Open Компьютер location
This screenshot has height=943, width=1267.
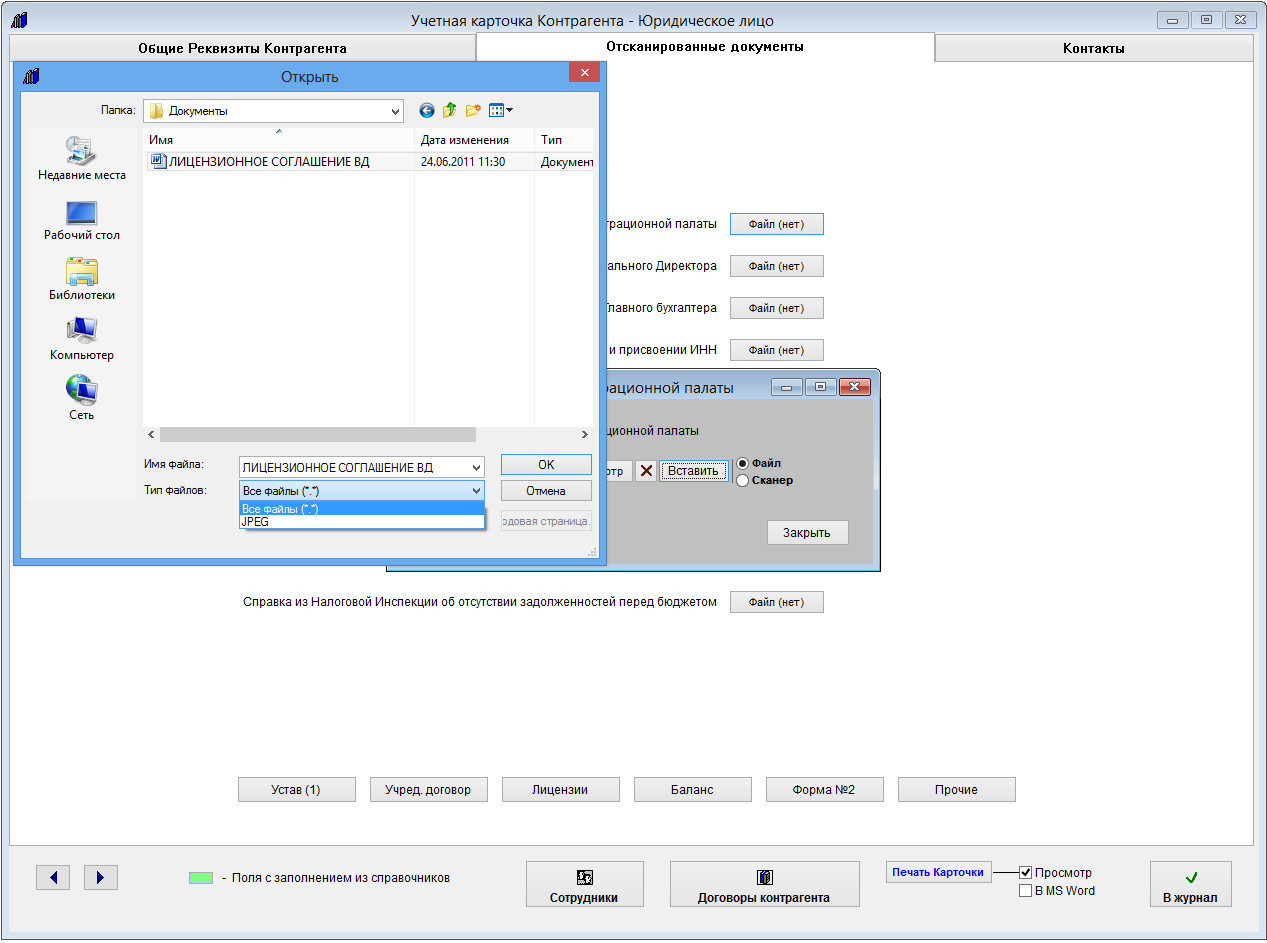click(82, 339)
